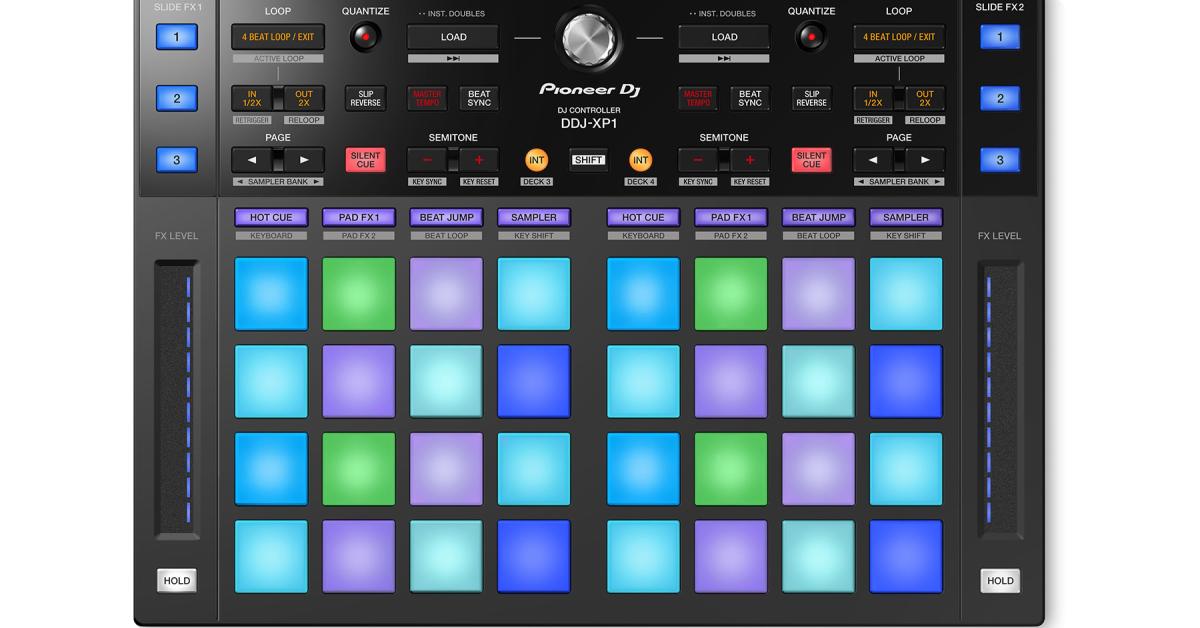Set left deck loop OUT 2X
Image resolution: width=1200 pixels, height=628 pixels.
(304, 98)
